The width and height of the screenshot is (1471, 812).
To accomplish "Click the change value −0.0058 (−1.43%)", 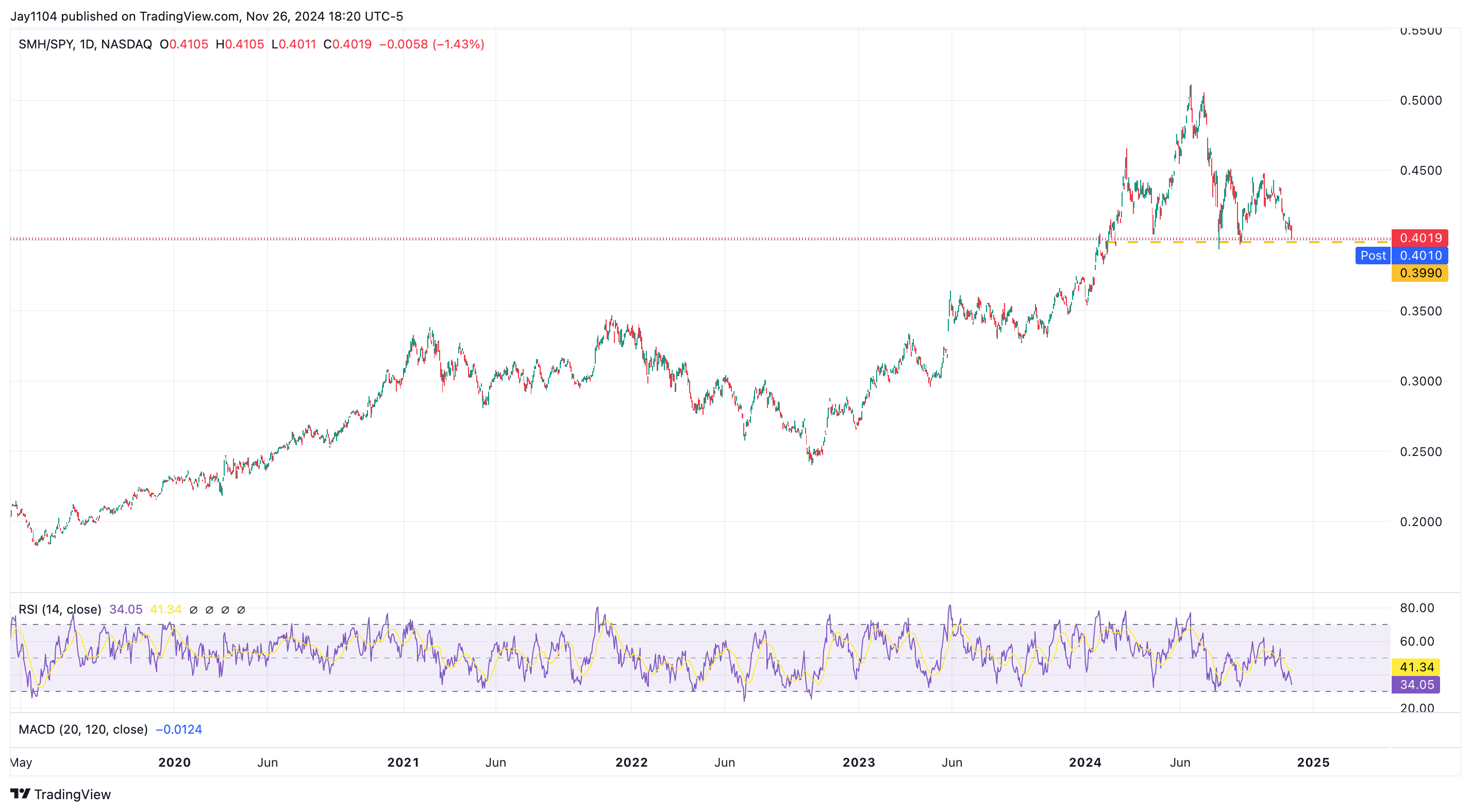I will 432,44.
